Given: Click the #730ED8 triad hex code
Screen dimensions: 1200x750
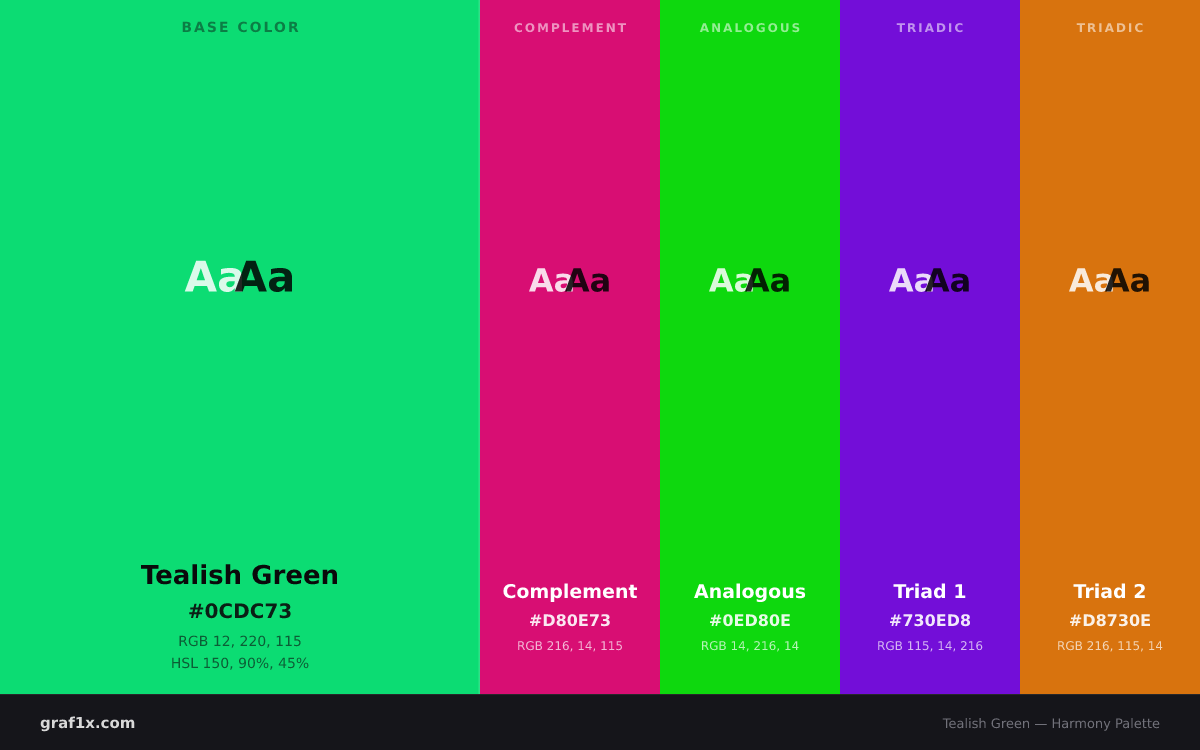Looking at the screenshot, I should (x=930, y=620).
